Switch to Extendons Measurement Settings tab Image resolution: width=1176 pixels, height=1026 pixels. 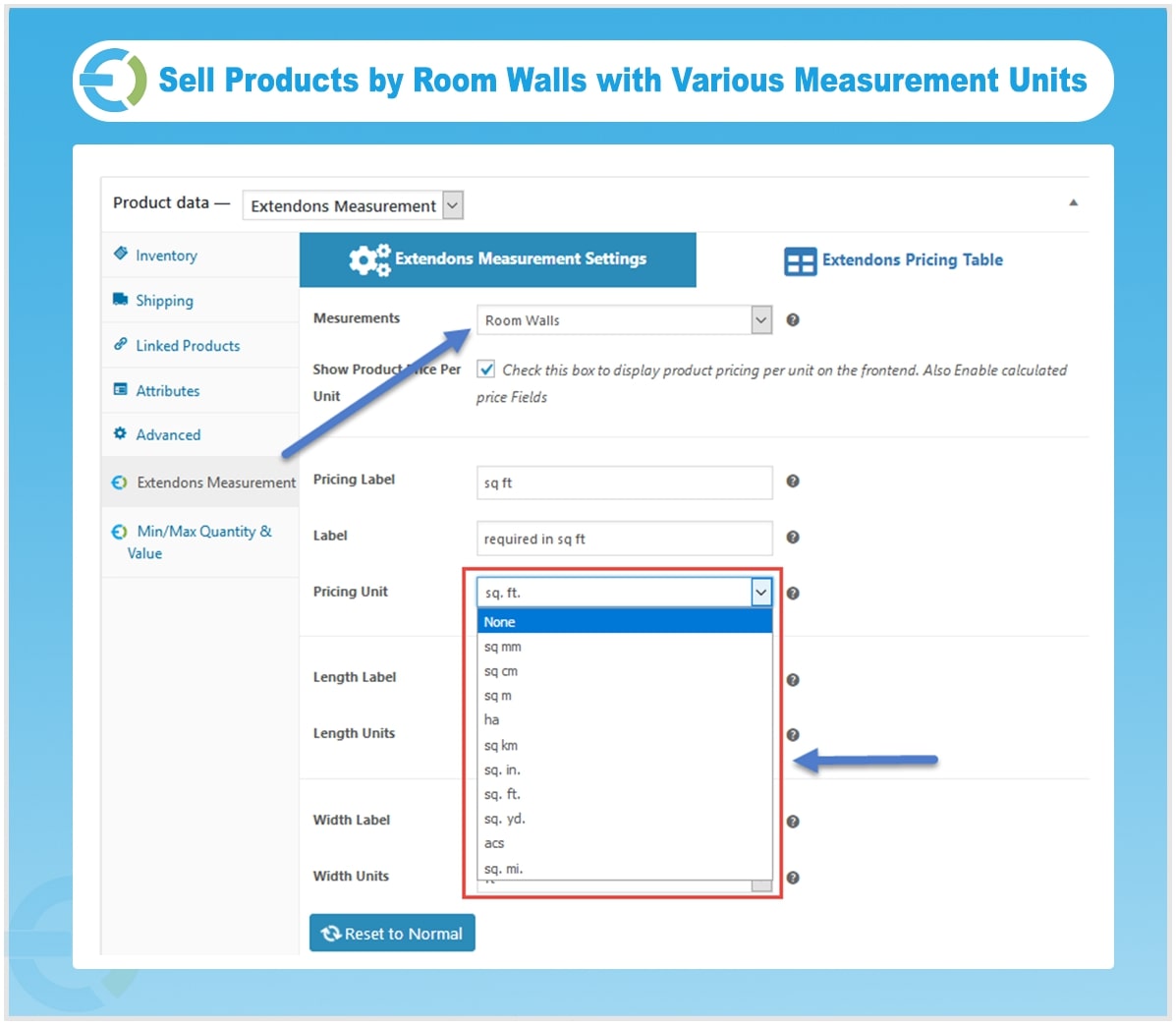click(497, 259)
